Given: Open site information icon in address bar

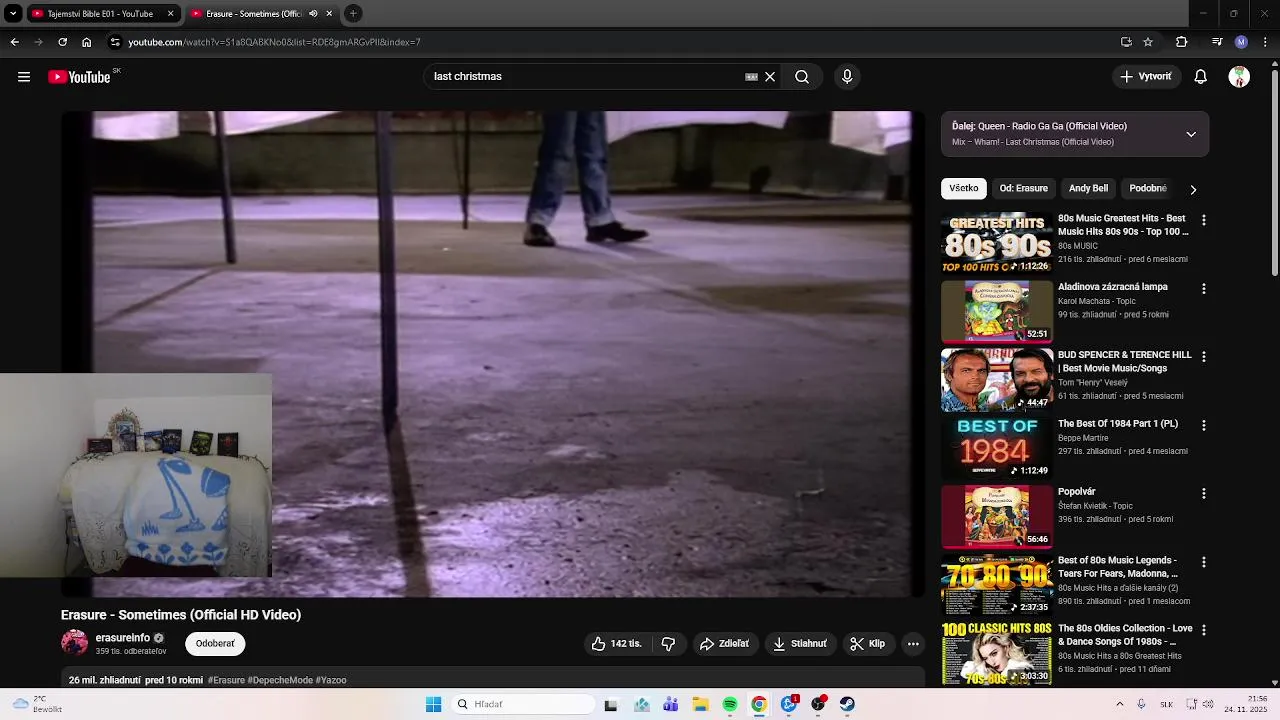Looking at the screenshot, I should point(115,42).
